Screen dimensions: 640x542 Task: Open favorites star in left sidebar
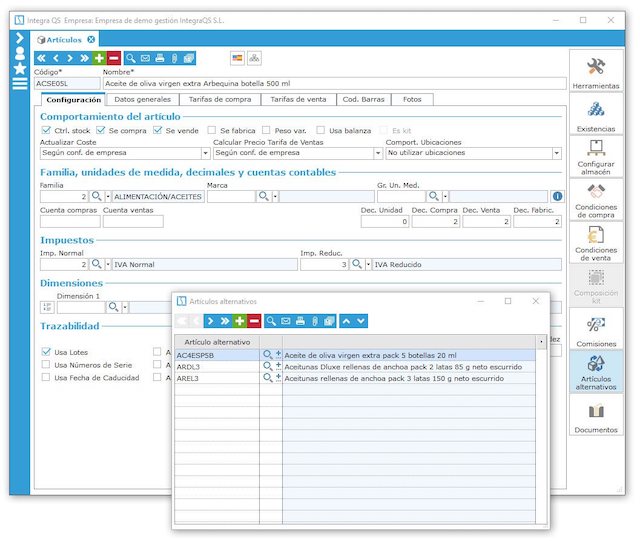click(x=20, y=69)
